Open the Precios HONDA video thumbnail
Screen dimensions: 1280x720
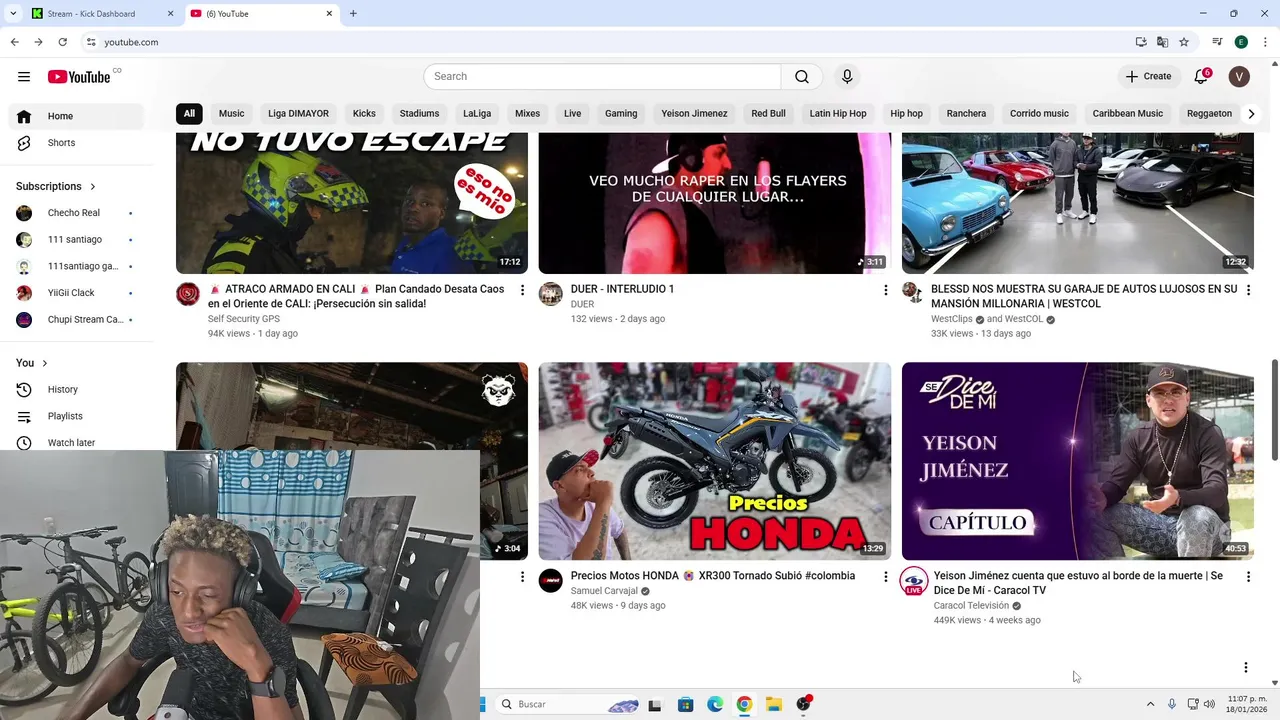tap(715, 461)
